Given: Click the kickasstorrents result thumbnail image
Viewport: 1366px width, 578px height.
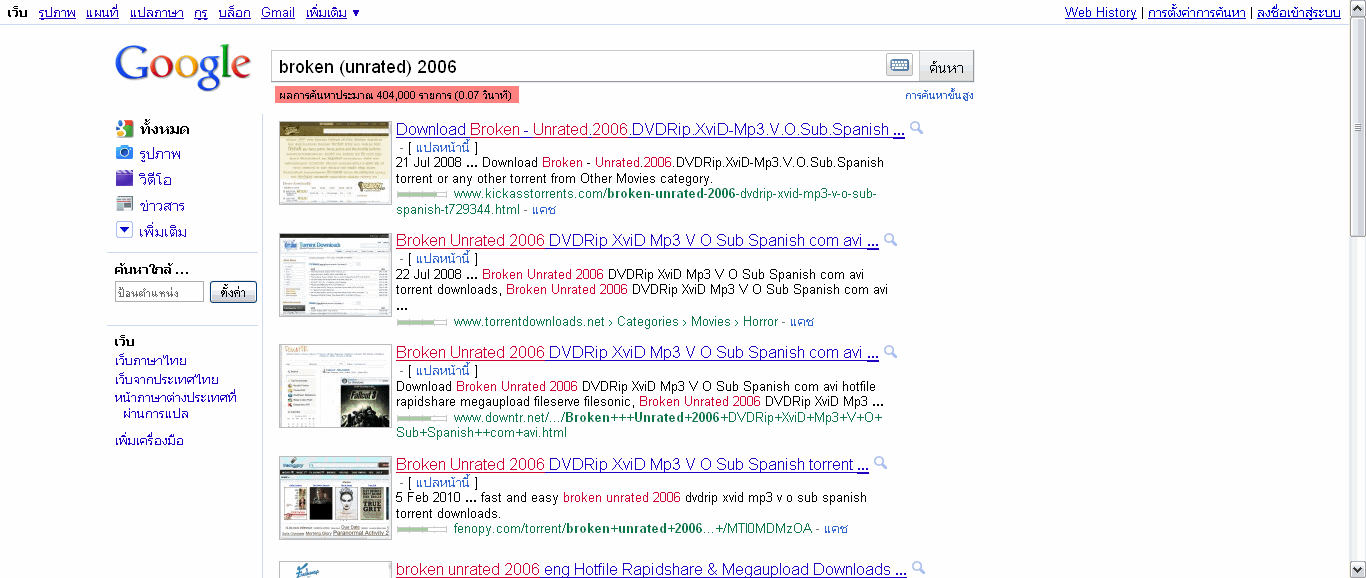Looking at the screenshot, I should 335,162.
